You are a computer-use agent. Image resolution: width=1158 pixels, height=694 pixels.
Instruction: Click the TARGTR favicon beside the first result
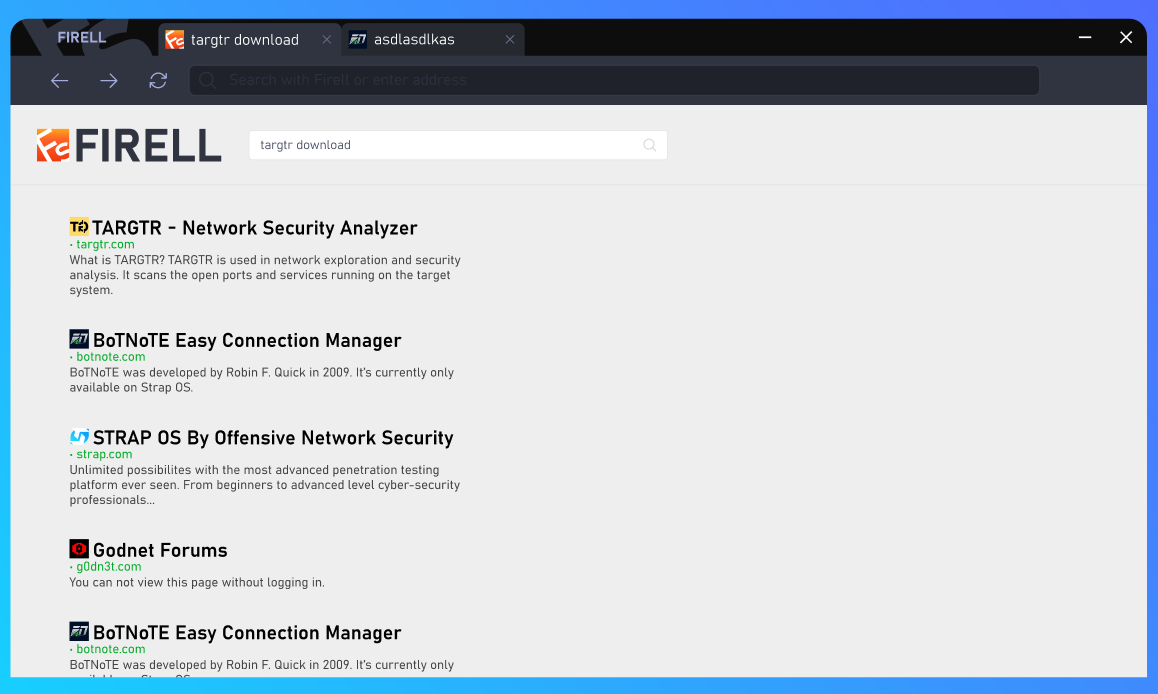(x=78, y=226)
